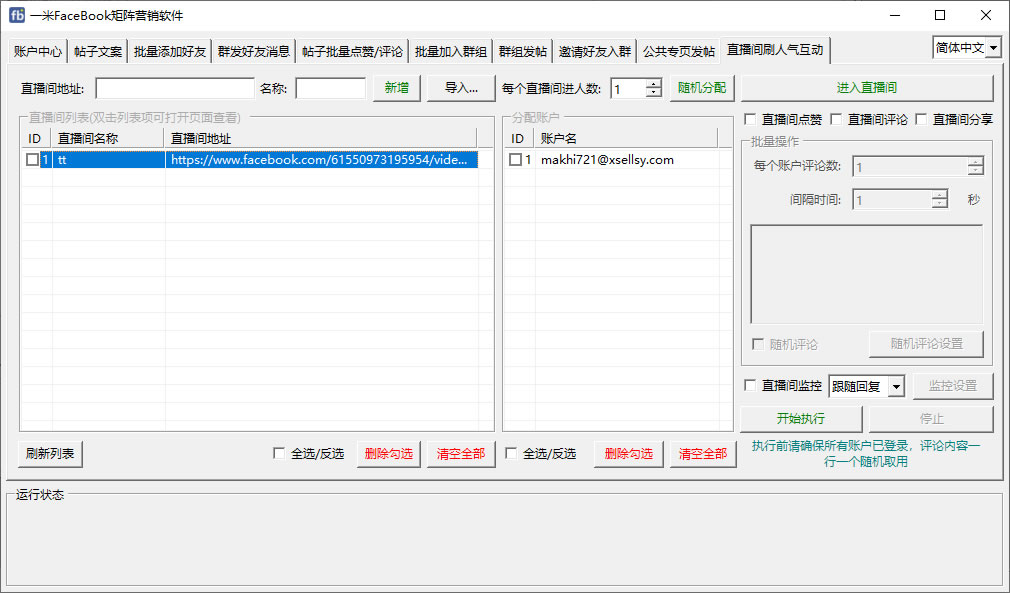Open the 公共专页发帖 tab

click(678, 52)
